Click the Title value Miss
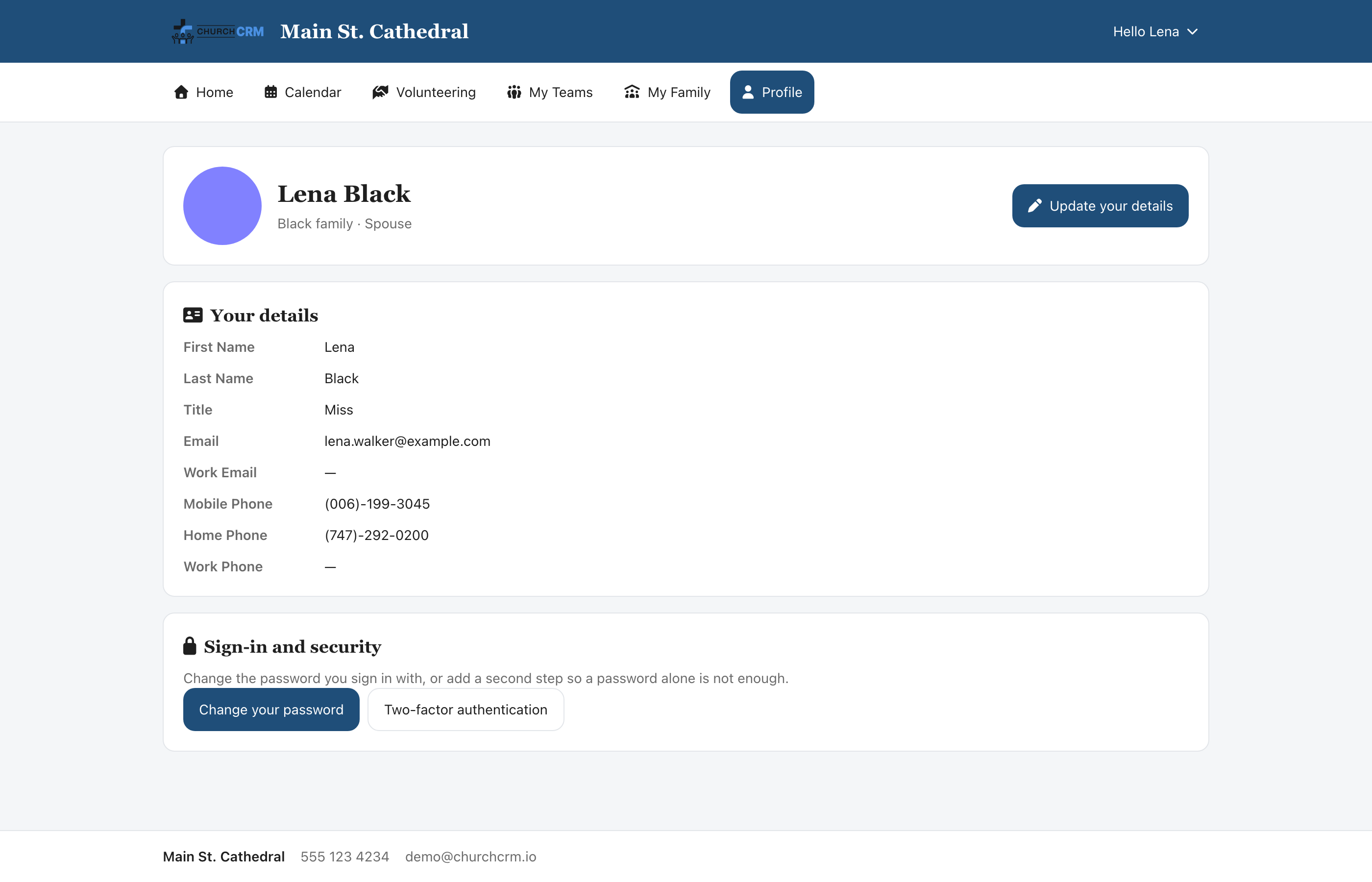1372x882 pixels. pyautogui.click(x=339, y=410)
